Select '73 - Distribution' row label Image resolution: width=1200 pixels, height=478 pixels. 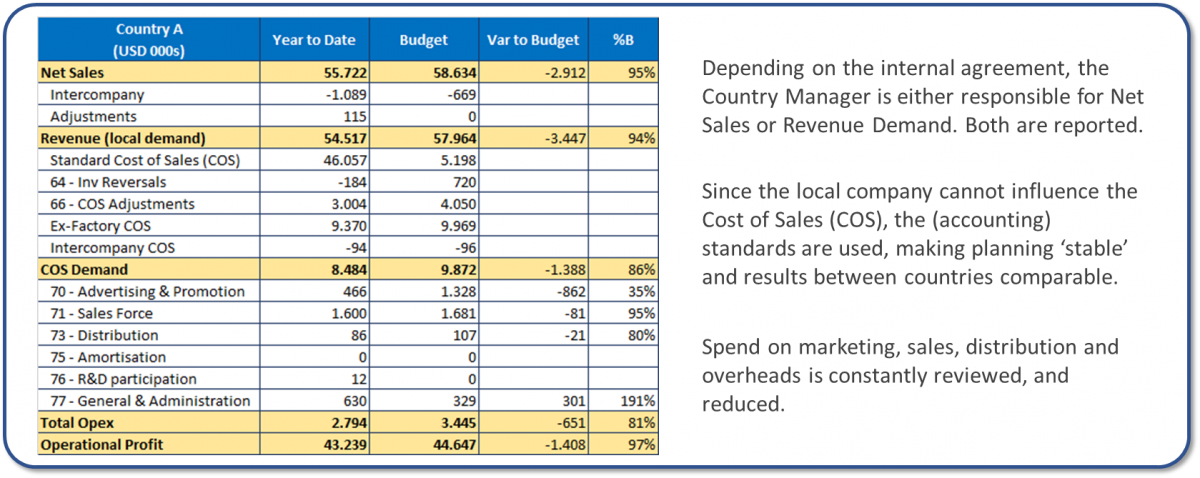(104, 336)
